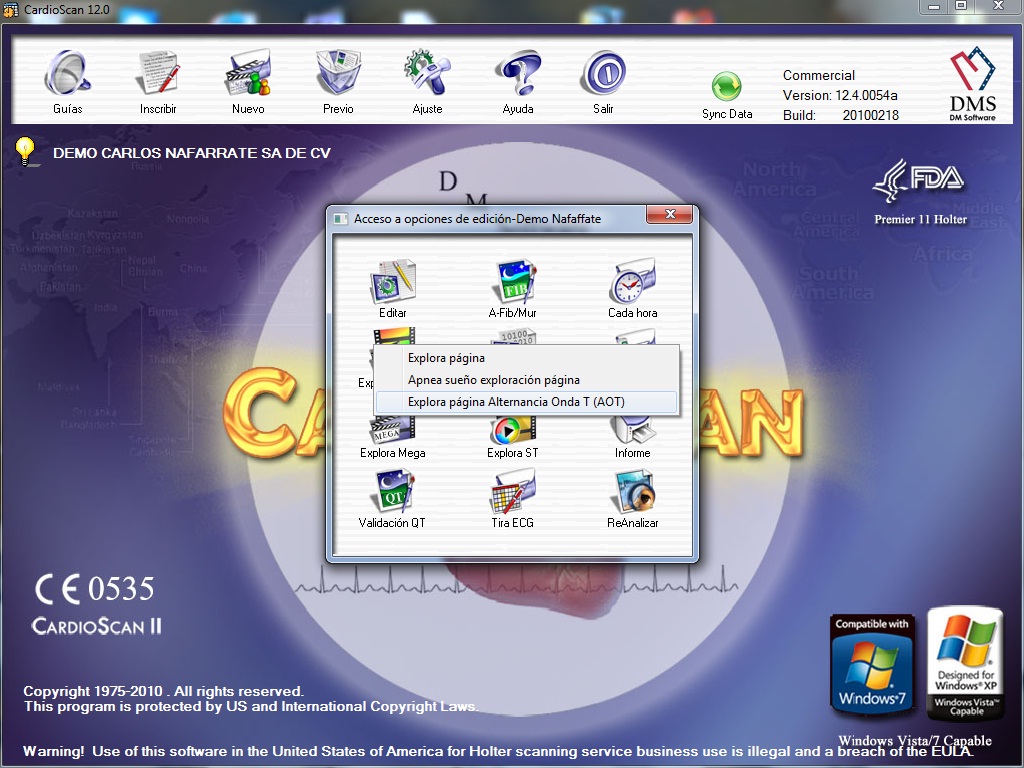Click the ReAnalizar icon
This screenshot has height=768, width=1024.
[633, 491]
